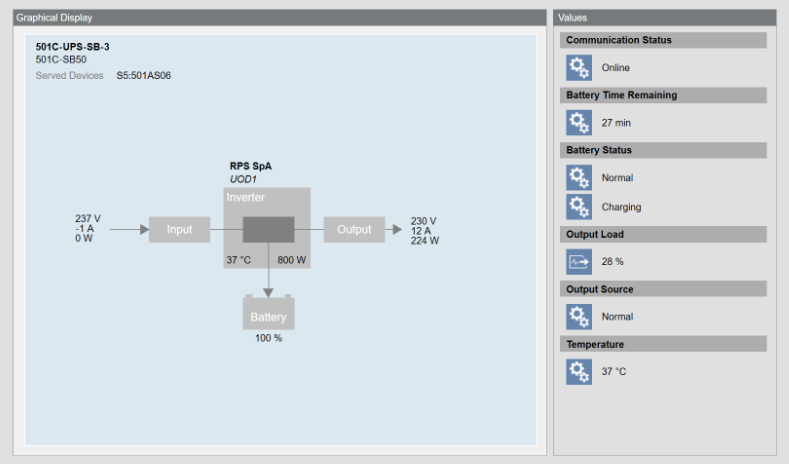Click the Battery Status Normal gear icon

pos(579,178)
